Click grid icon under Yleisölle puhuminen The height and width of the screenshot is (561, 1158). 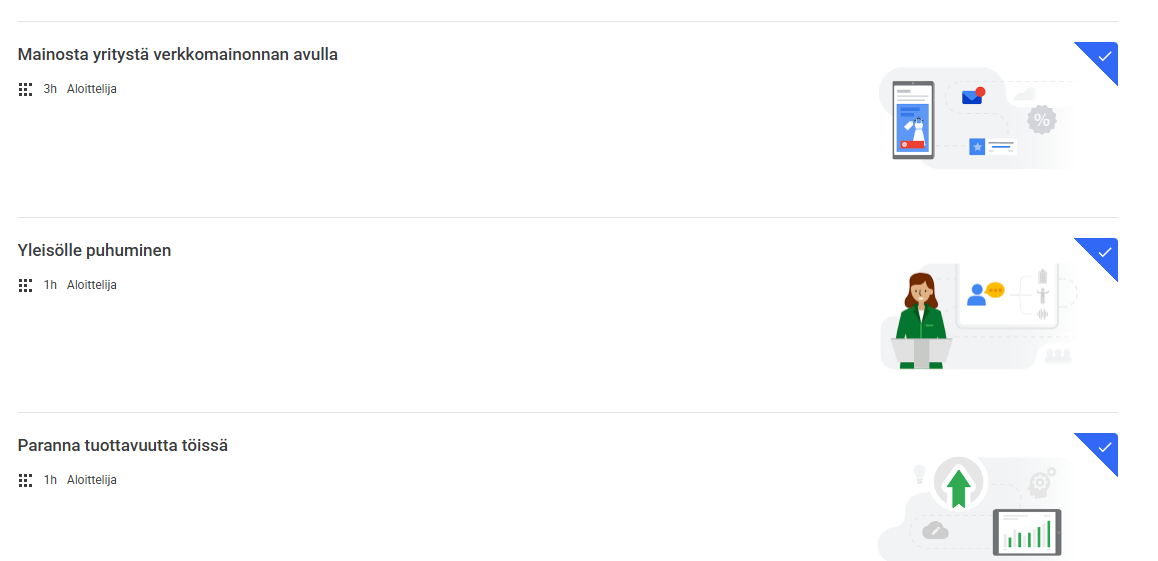click(x=25, y=285)
